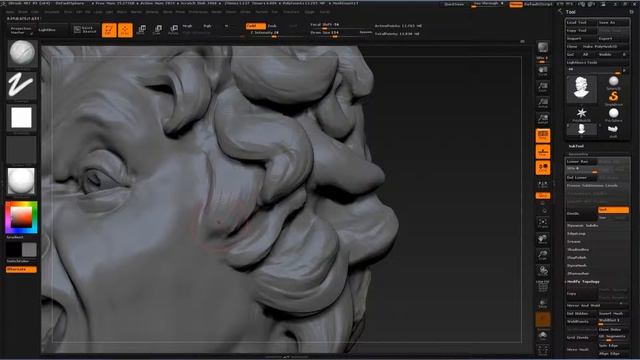Screen dimensions: 640x360
Task: Expand the ShadowBox section
Action: coord(578,249)
